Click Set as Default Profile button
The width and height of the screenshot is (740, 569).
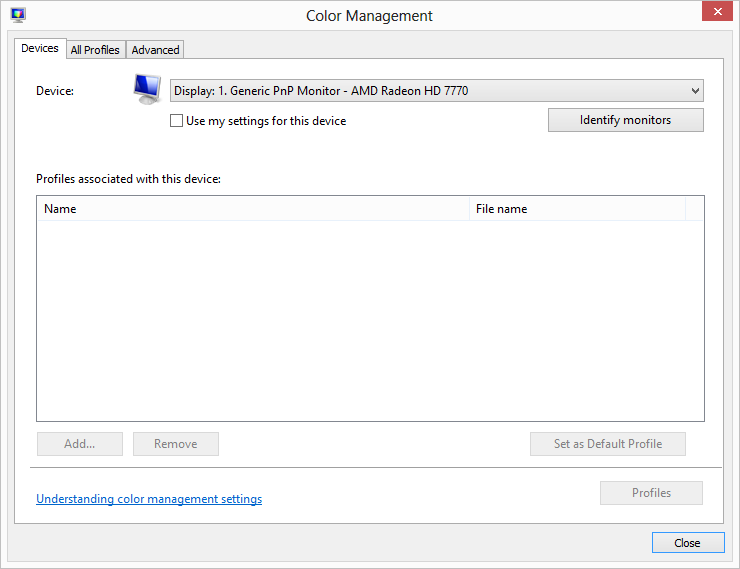click(608, 444)
